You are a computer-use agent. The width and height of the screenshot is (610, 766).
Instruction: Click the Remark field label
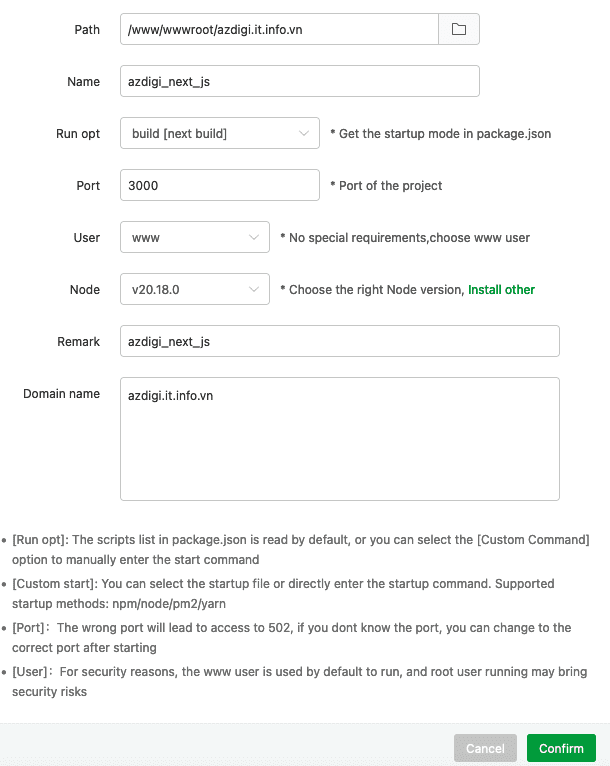(78, 341)
